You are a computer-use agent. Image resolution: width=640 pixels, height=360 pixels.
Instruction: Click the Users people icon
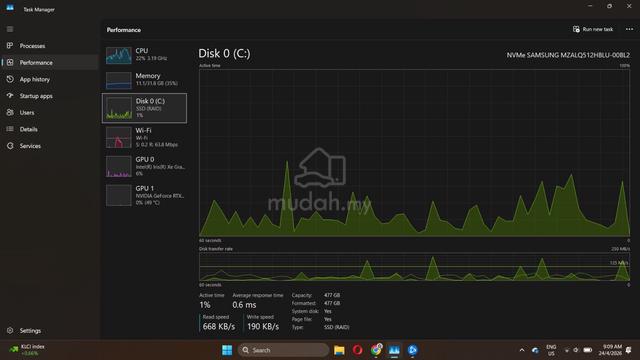(10, 112)
